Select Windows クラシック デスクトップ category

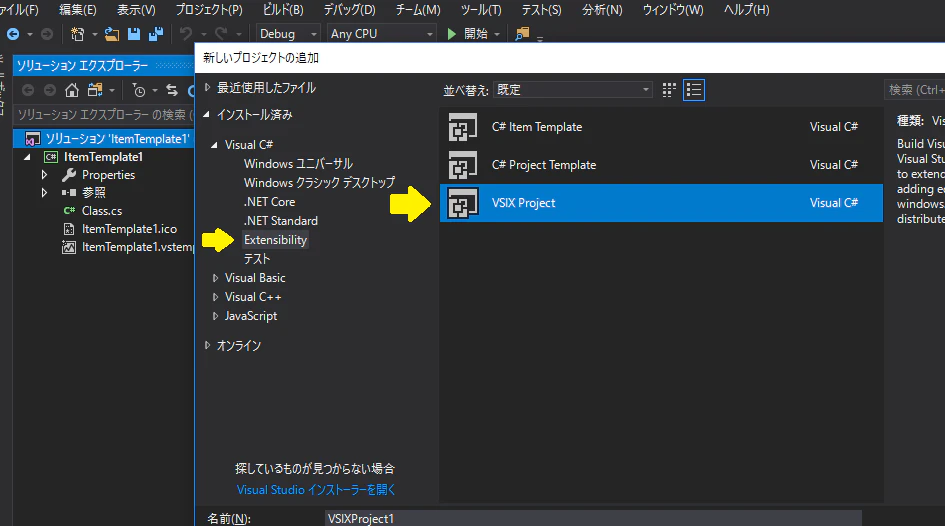coord(319,183)
